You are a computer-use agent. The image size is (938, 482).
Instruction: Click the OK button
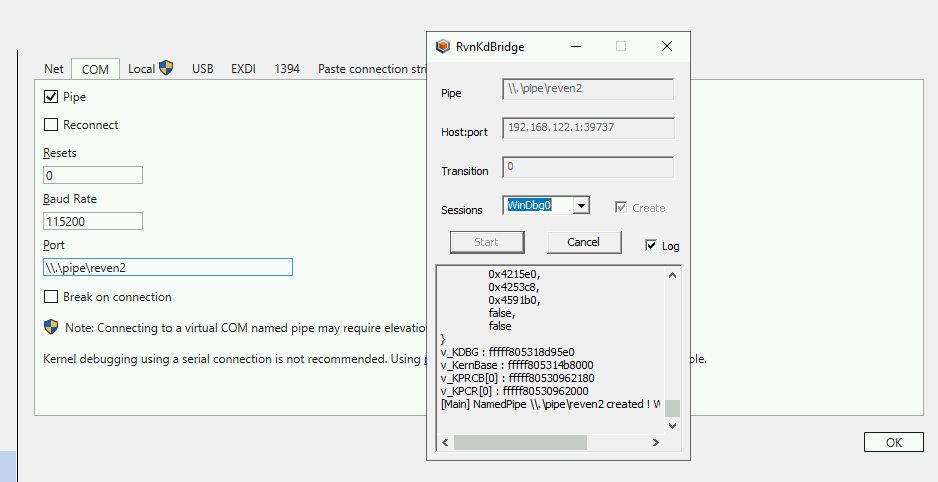click(x=894, y=443)
